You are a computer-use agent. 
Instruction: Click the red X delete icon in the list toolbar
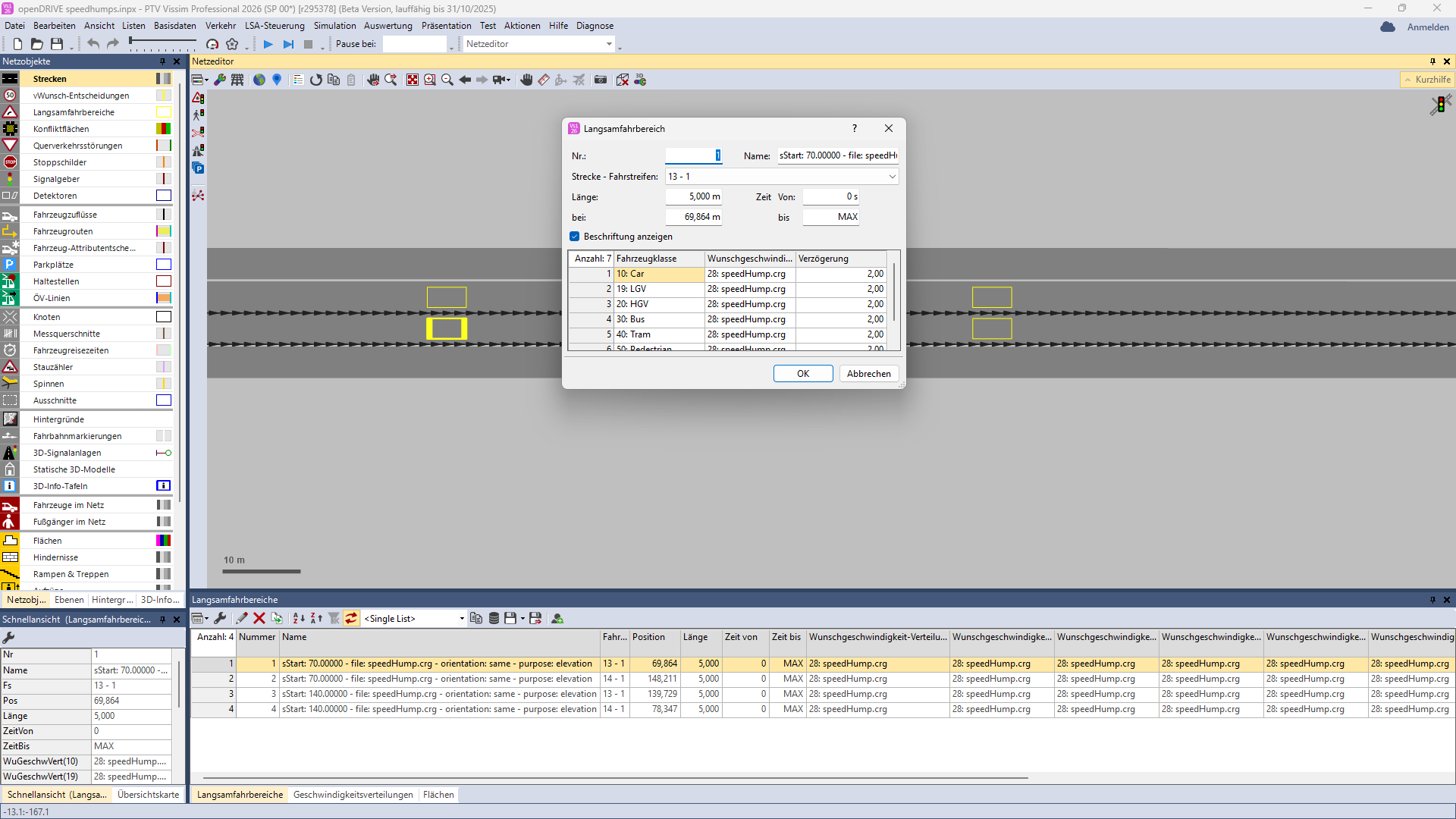tap(259, 619)
